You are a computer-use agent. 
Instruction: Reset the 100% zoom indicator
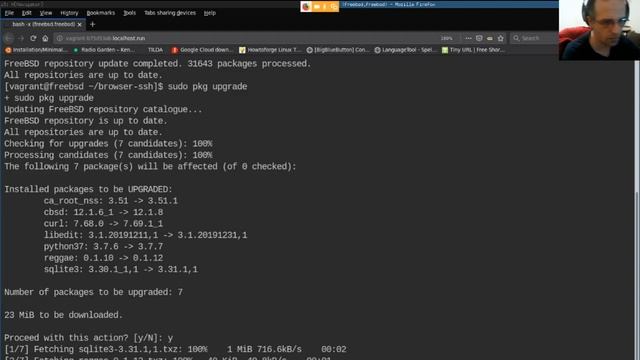447,38
